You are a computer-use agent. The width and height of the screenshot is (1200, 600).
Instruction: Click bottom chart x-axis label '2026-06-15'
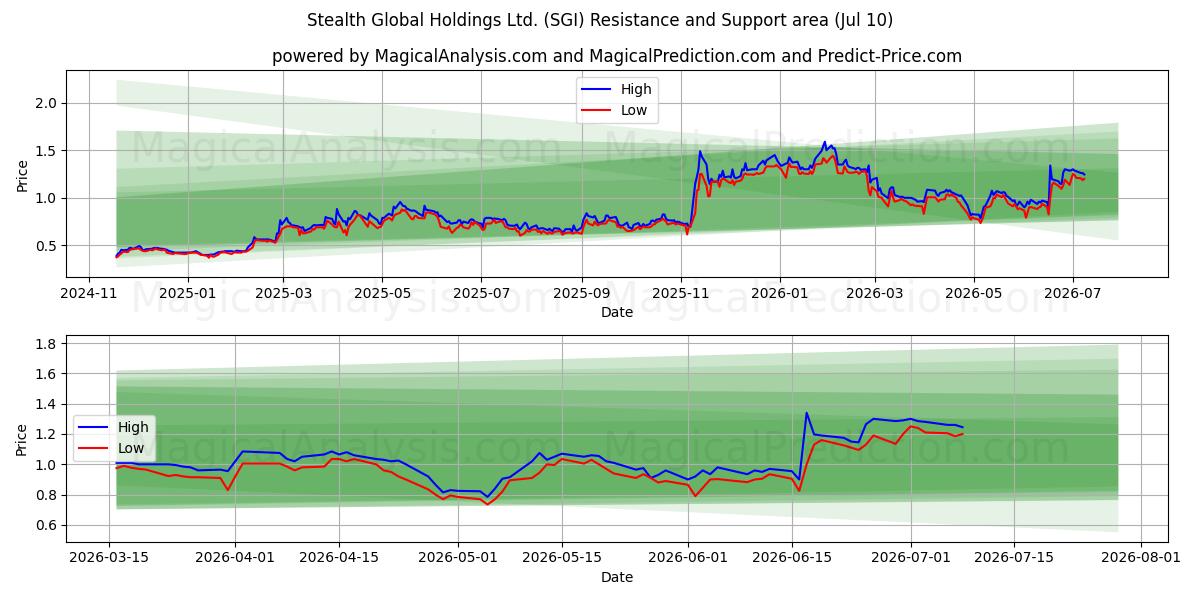coord(791,559)
